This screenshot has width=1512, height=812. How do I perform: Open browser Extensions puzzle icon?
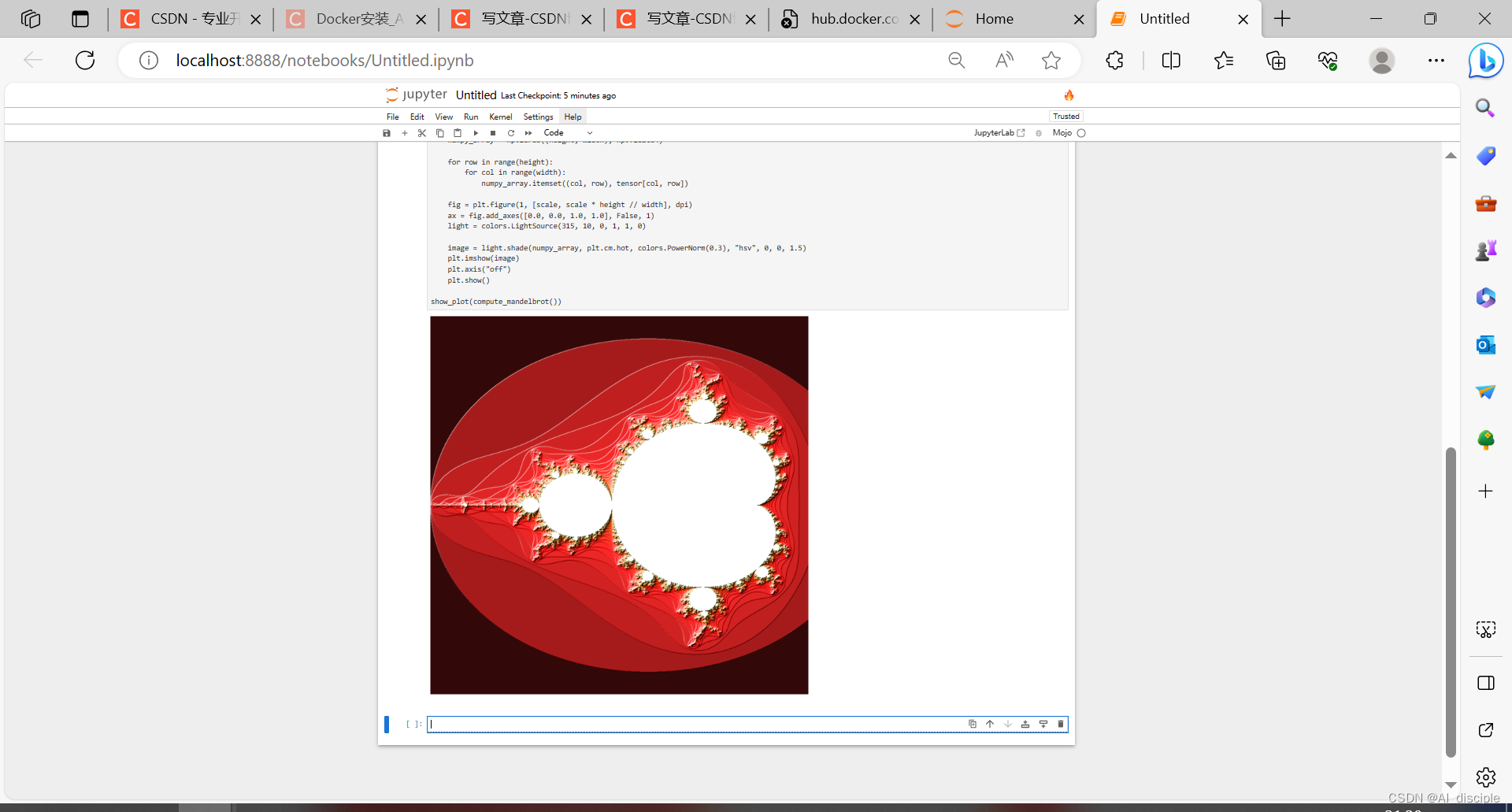pos(1114,61)
